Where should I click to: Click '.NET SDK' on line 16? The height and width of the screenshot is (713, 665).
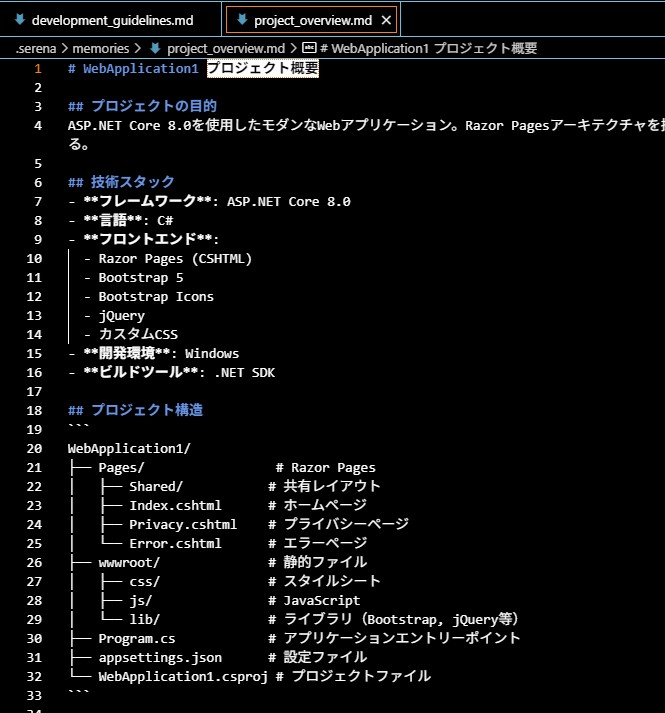[x=245, y=373]
